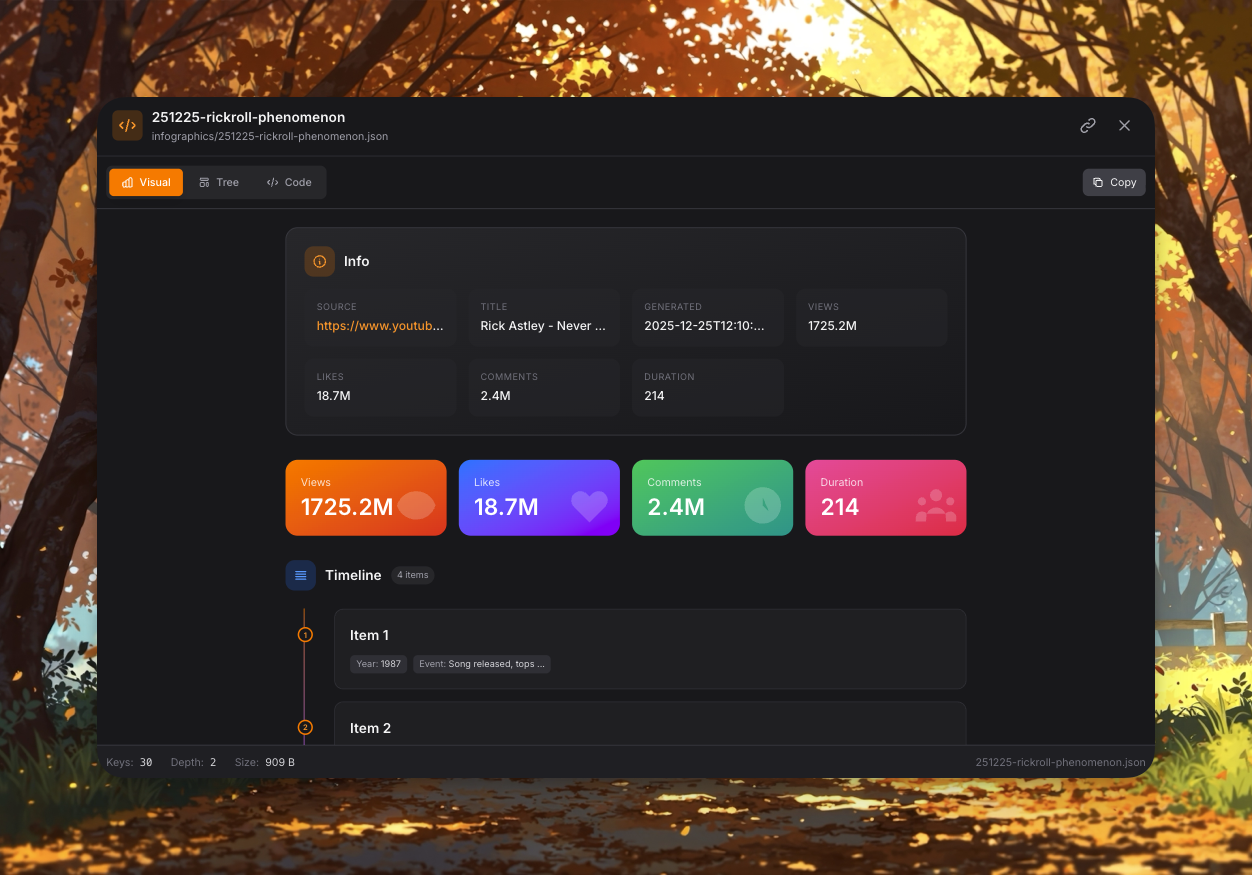This screenshot has width=1252, height=875.
Task: Click the pink Duration stat card
Action: point(886,498)
